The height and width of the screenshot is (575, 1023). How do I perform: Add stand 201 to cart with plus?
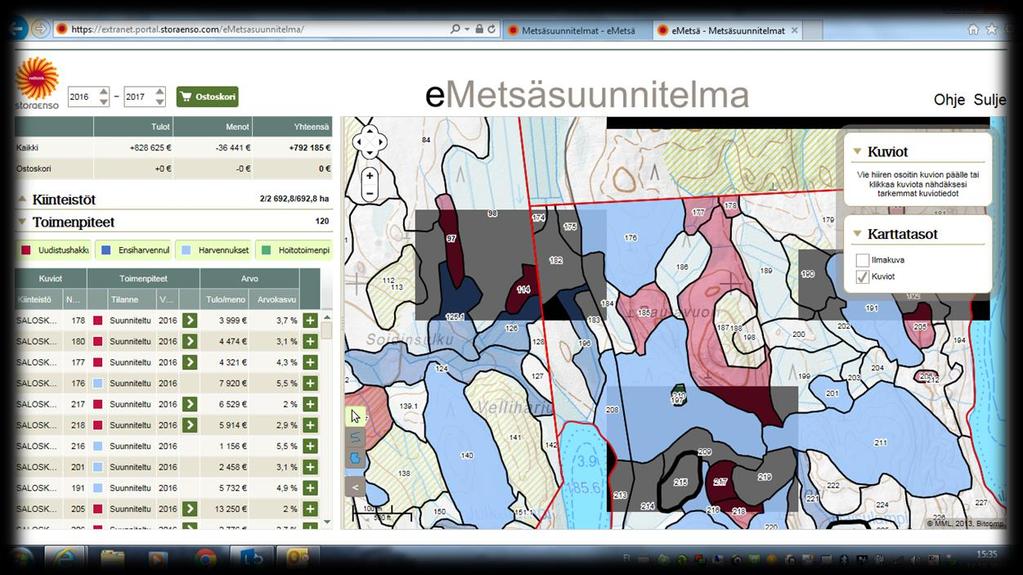[311, 467]
